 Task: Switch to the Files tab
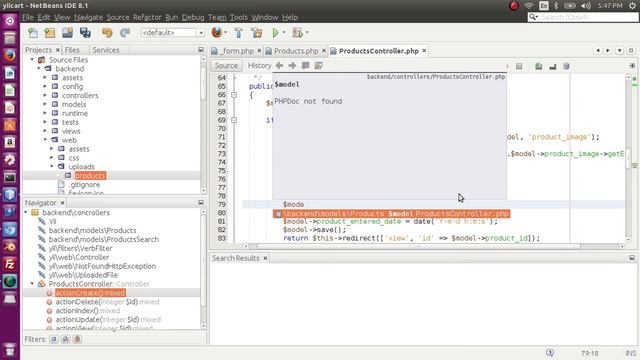(72, 50)
